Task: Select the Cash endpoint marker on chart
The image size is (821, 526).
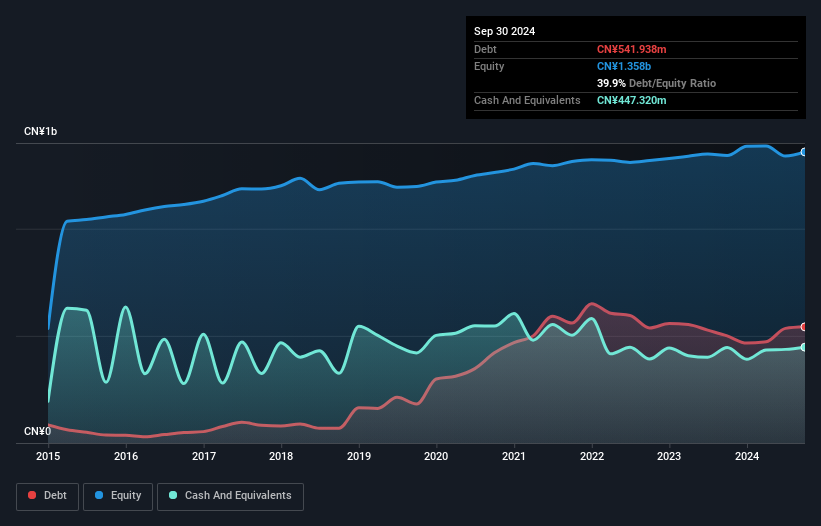Action: pyautogui.click(x=804, y=348)
